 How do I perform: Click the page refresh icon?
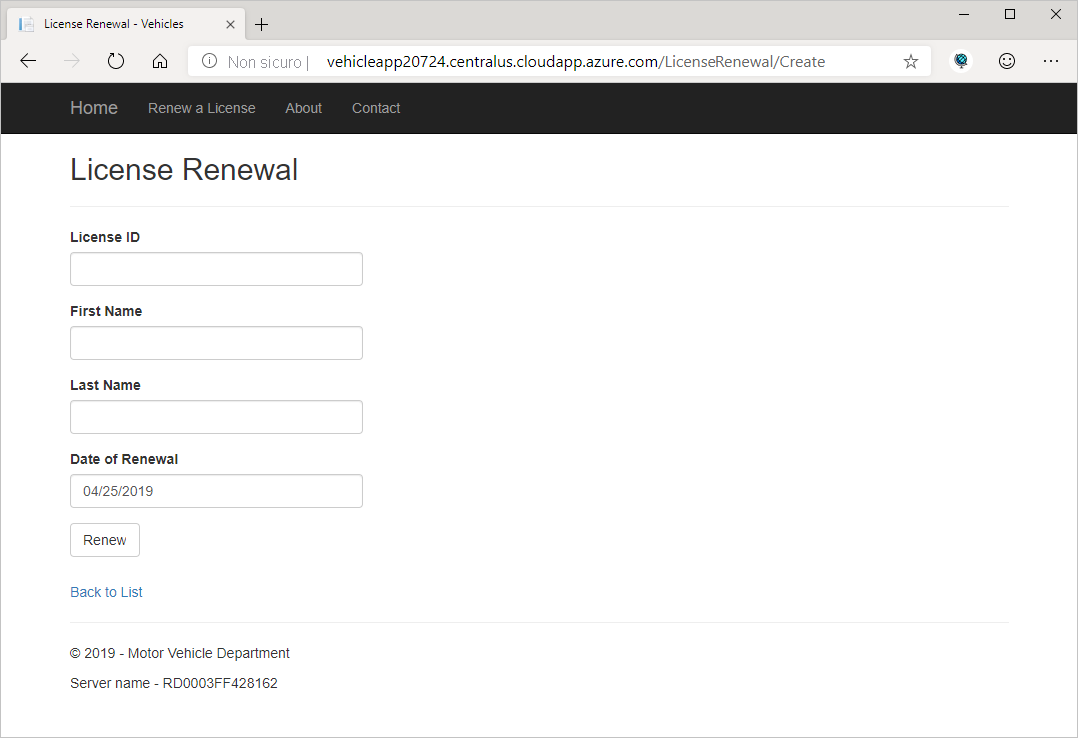[115, 60]
